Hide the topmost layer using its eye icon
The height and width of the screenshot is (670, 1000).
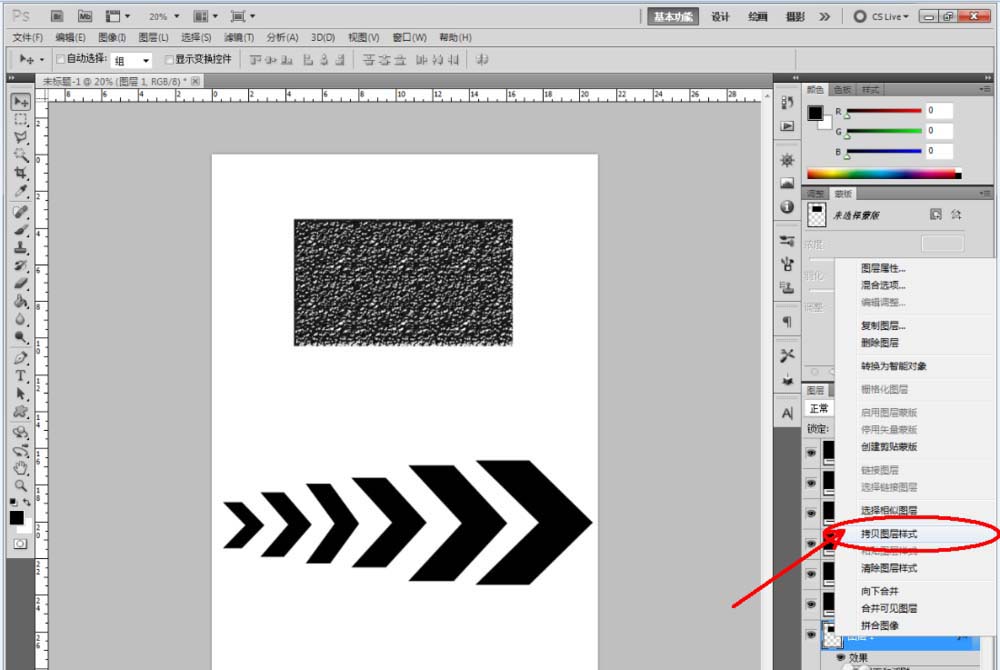pos(811,452)
